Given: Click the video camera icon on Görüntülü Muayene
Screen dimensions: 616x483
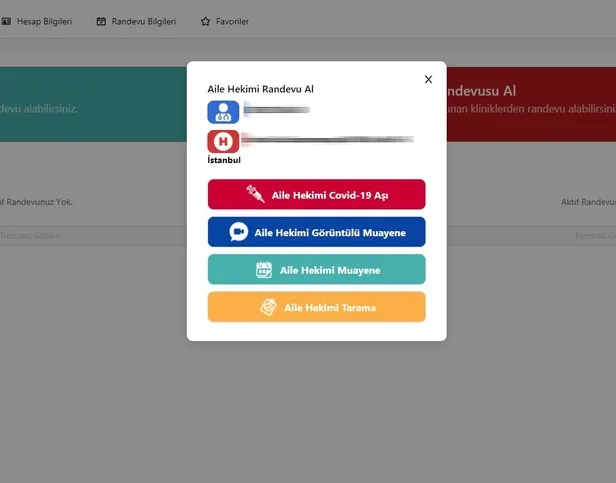Looking at the screenshot, I should pyautogui.click(x=238, y=232).
